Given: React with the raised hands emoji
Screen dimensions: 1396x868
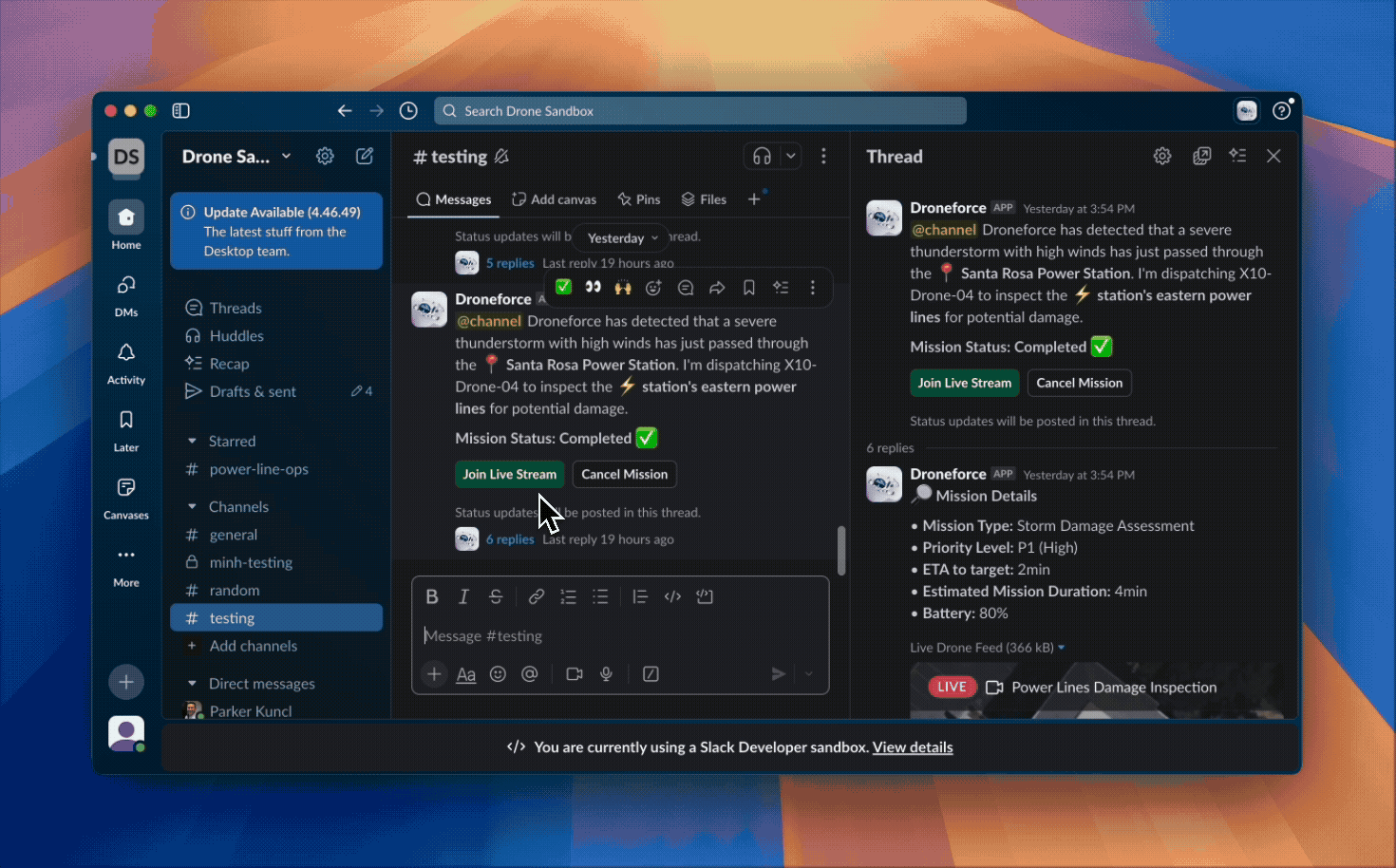Looking at the screenshot, I should [623, 287].
